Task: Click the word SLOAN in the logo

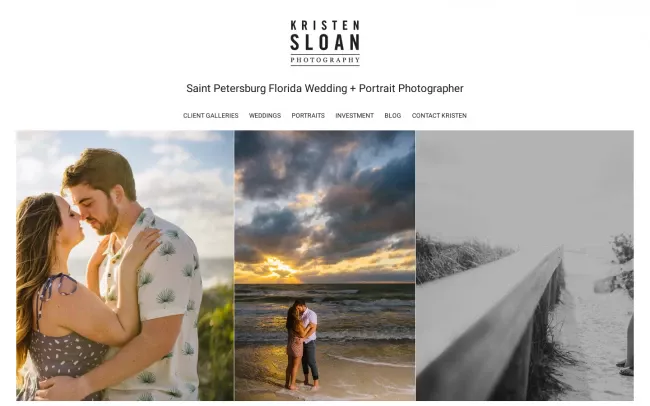Action: (x=325, y=42)
